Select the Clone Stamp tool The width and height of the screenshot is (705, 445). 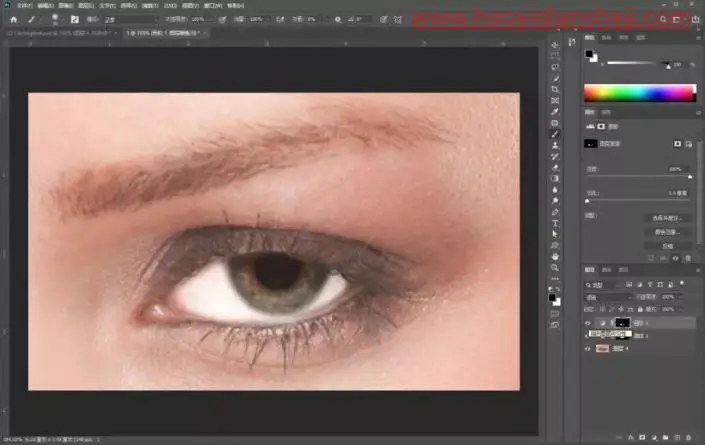point(555,145)
